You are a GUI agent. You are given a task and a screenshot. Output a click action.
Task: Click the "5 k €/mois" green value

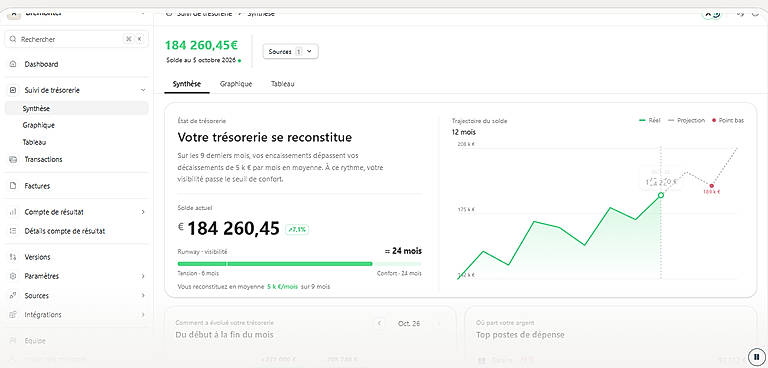click(x=283, y=286)
